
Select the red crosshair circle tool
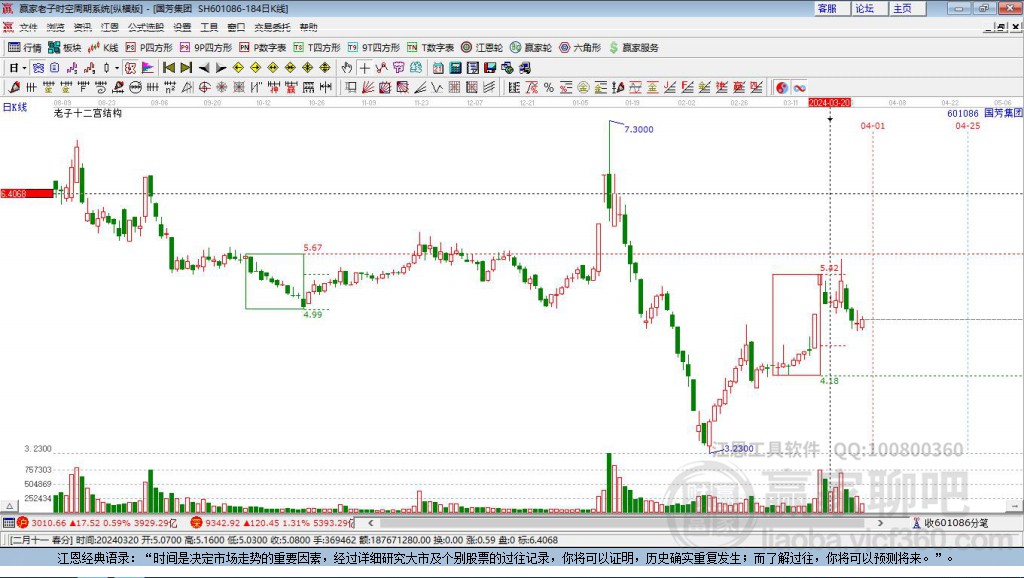pos(204,88)
